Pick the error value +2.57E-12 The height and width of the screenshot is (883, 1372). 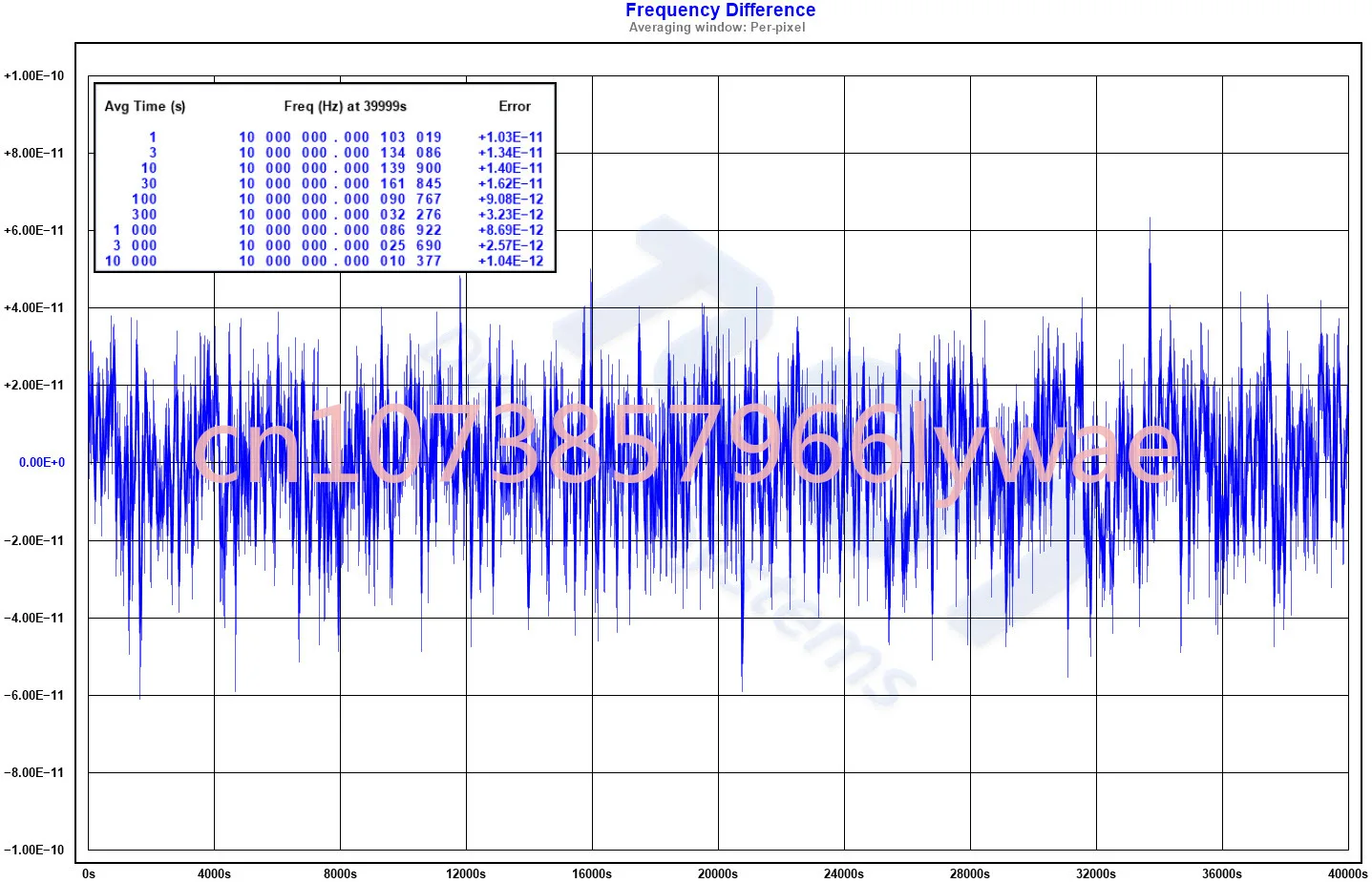click(511, 245)
